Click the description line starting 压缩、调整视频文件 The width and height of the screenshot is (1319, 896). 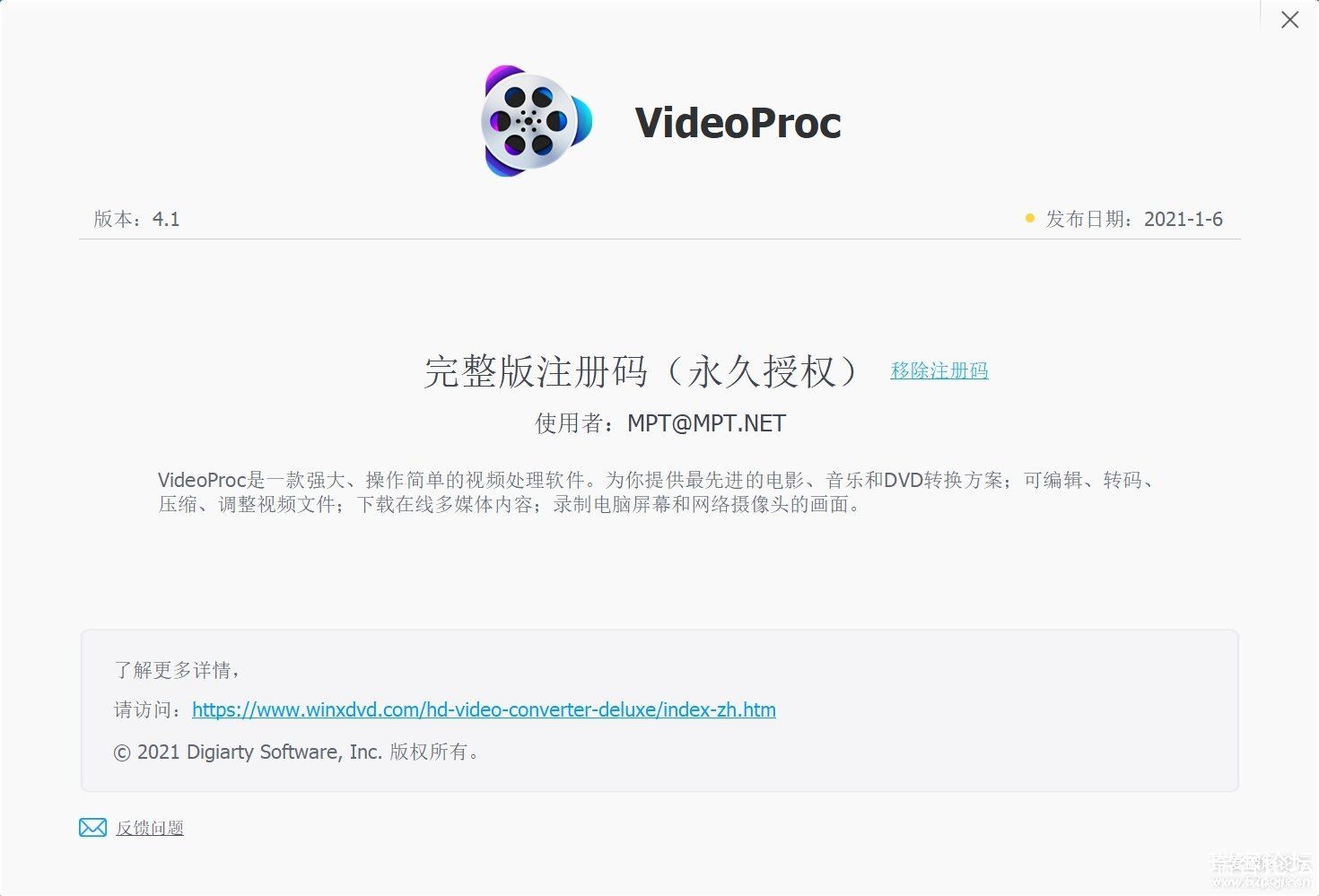511,504
